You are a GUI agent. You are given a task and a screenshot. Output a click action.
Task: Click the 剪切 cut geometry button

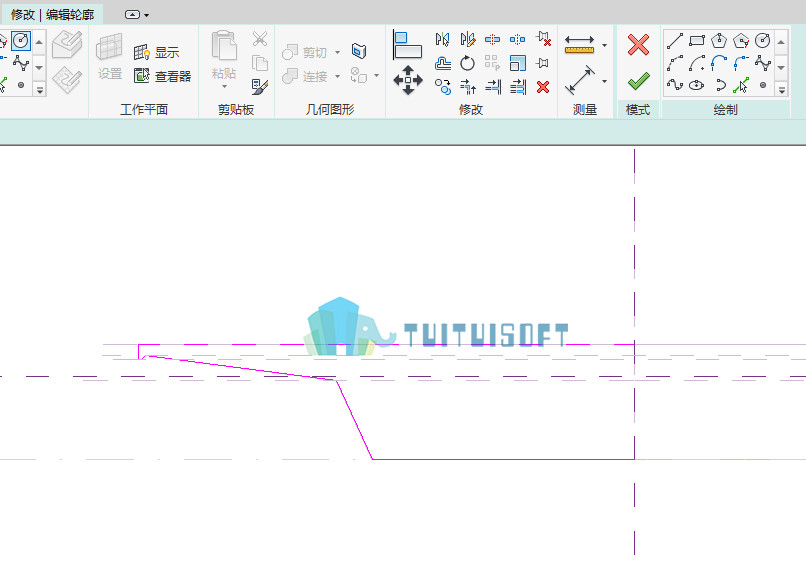(x=305, y=52)
